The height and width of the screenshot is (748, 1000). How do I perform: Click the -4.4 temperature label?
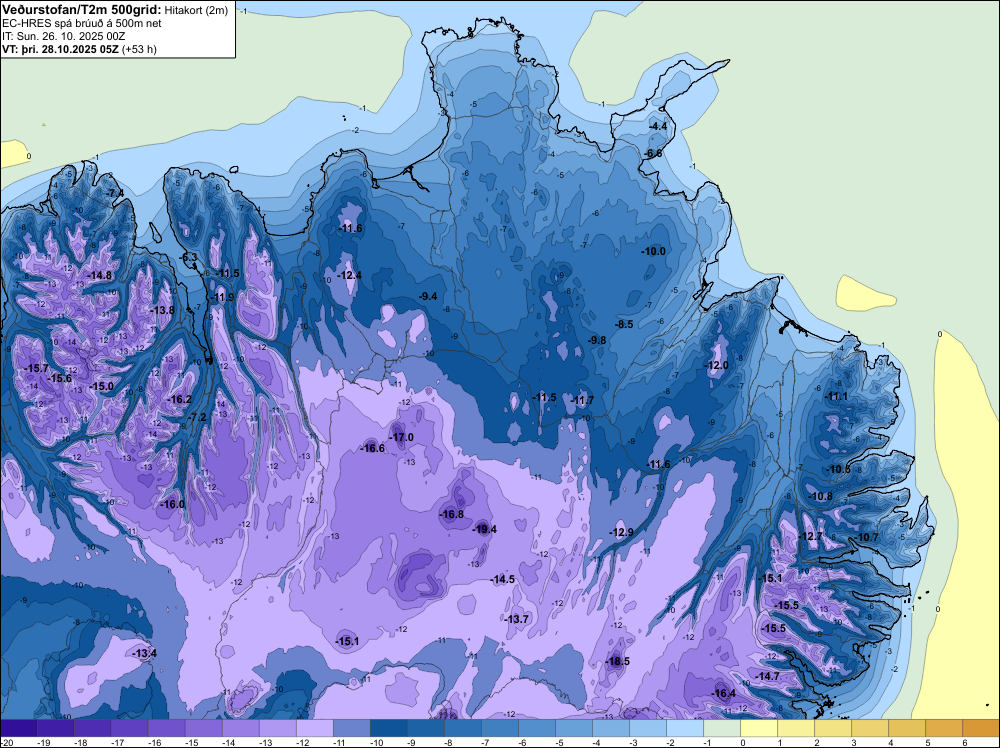point(658,126)
